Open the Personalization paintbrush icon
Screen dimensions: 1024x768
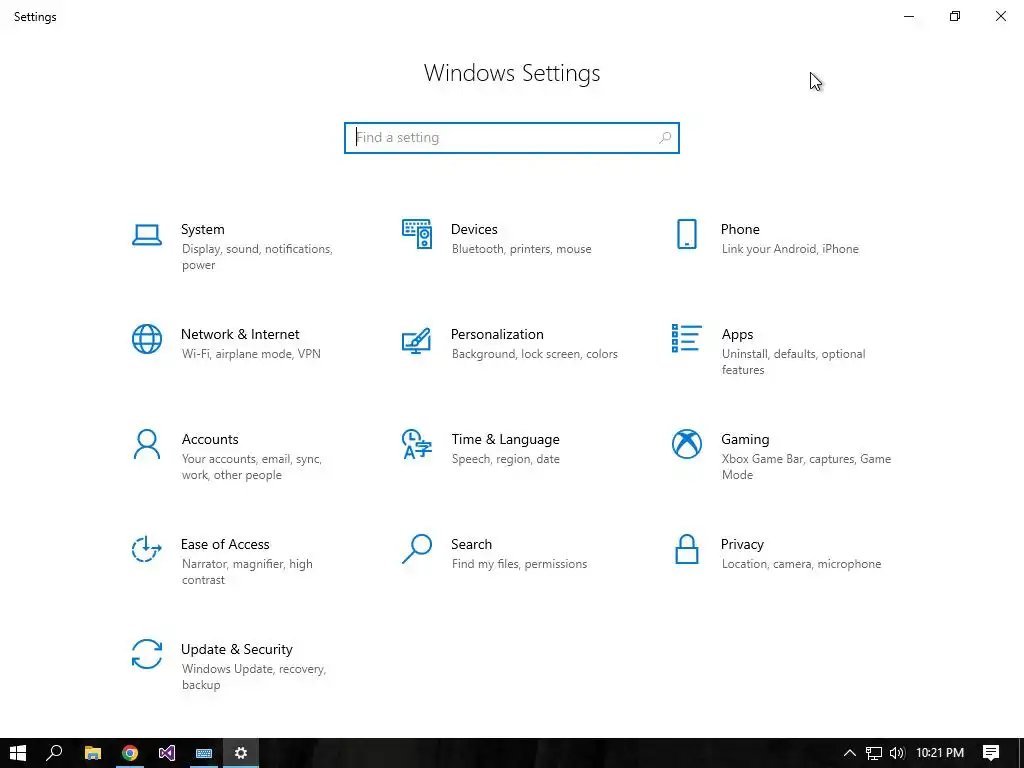point(417,340)
